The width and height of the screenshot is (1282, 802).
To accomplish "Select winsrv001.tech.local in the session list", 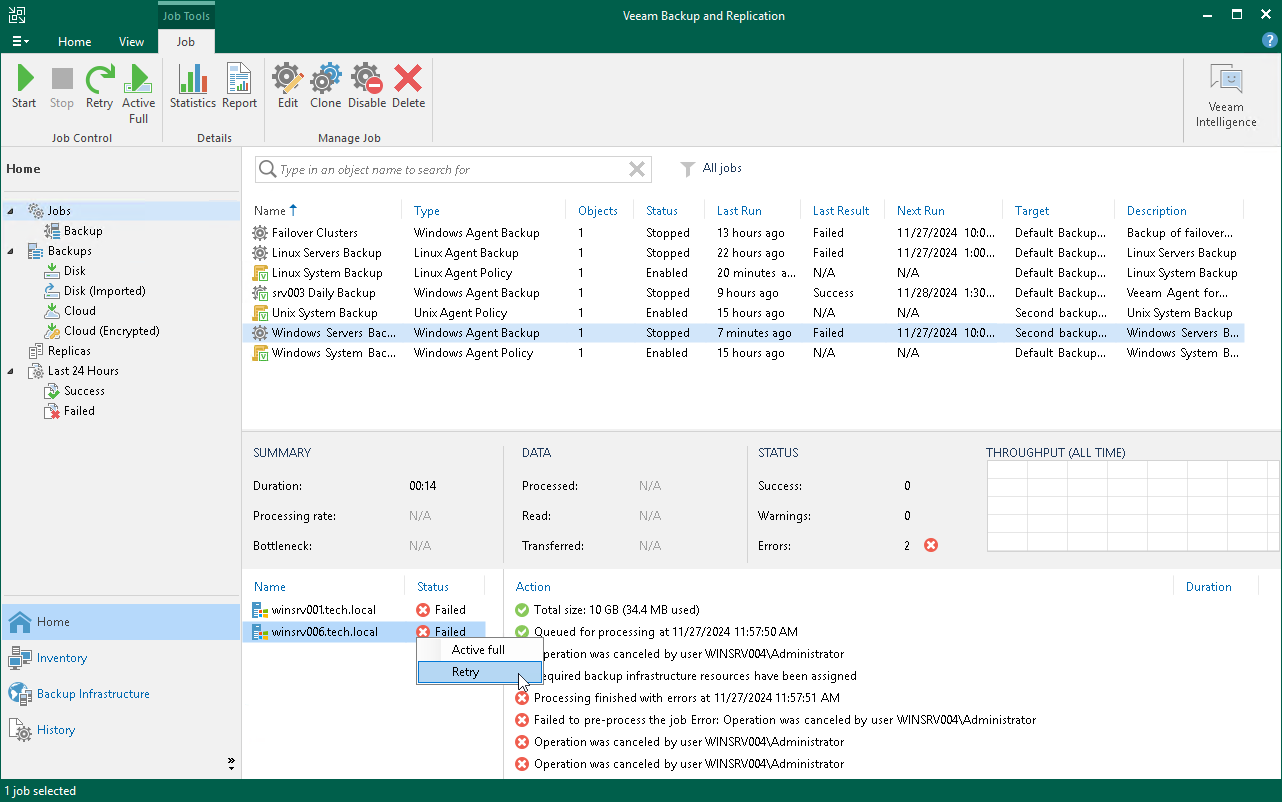I will click(364, 610).
